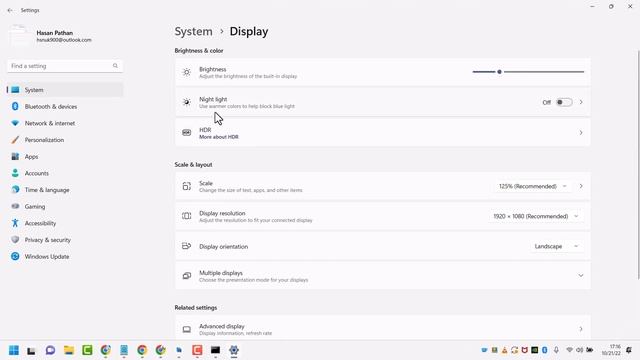Click the Night light icon

pyautogui.click(x=187, y=102)
